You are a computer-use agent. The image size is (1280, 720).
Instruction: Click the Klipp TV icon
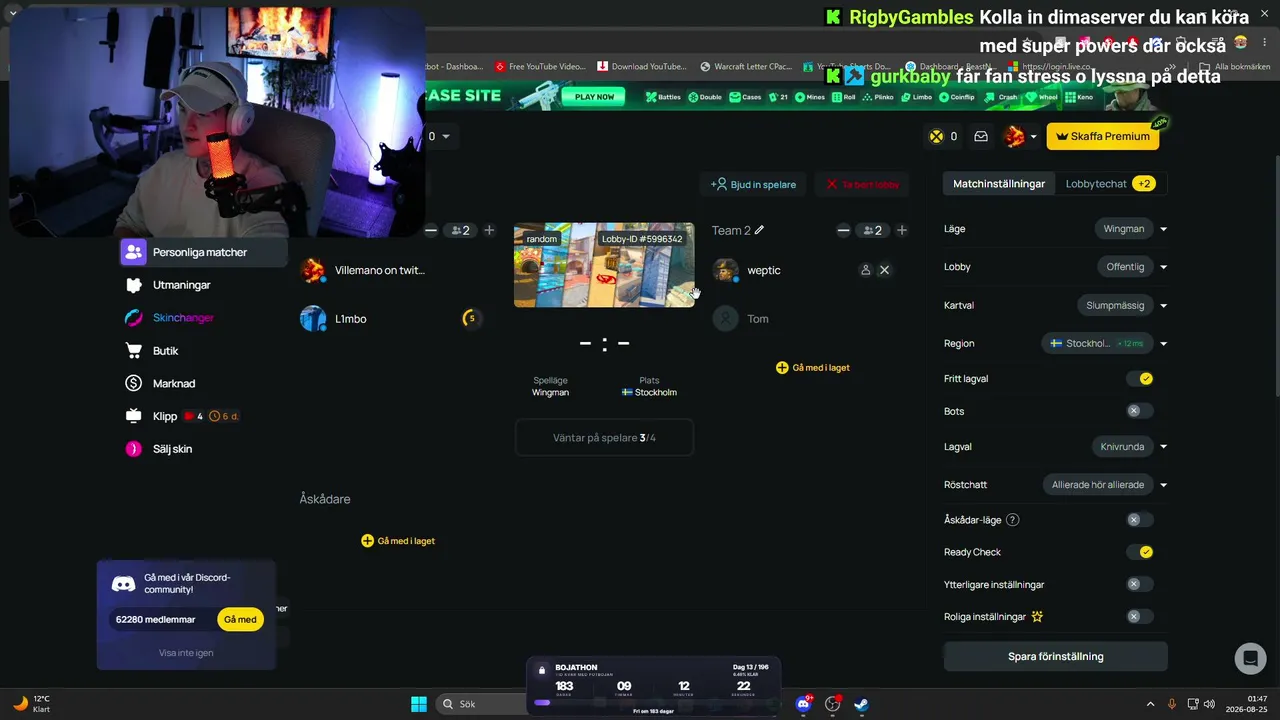point(134,416)
